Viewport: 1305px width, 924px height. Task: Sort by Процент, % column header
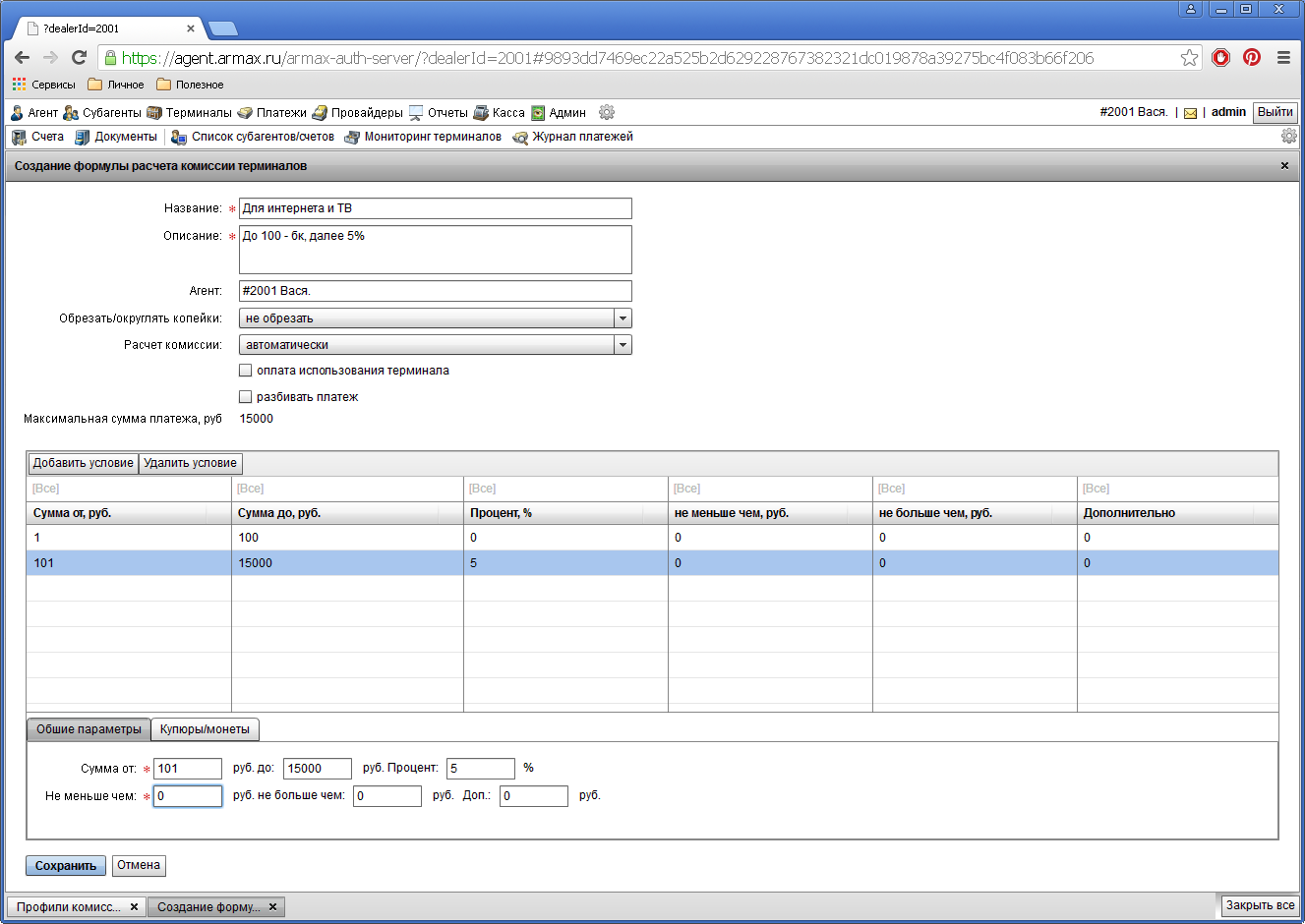pos(565,513)
